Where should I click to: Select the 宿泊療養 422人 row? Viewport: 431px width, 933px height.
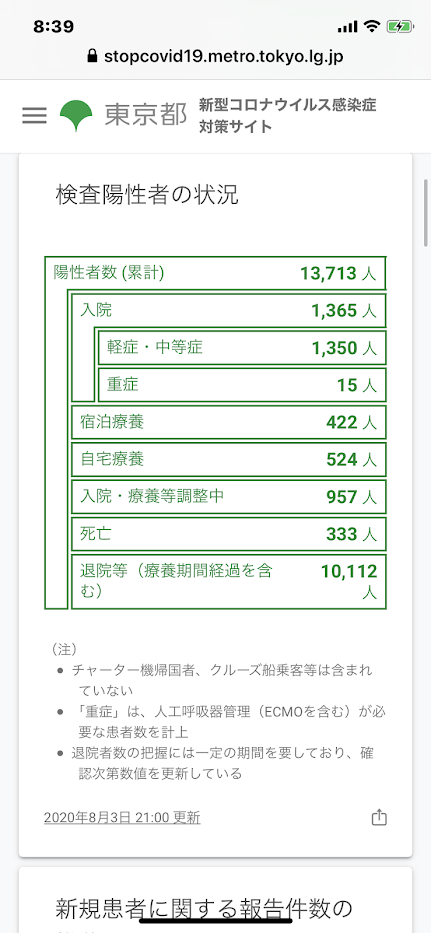pos(229,422)
